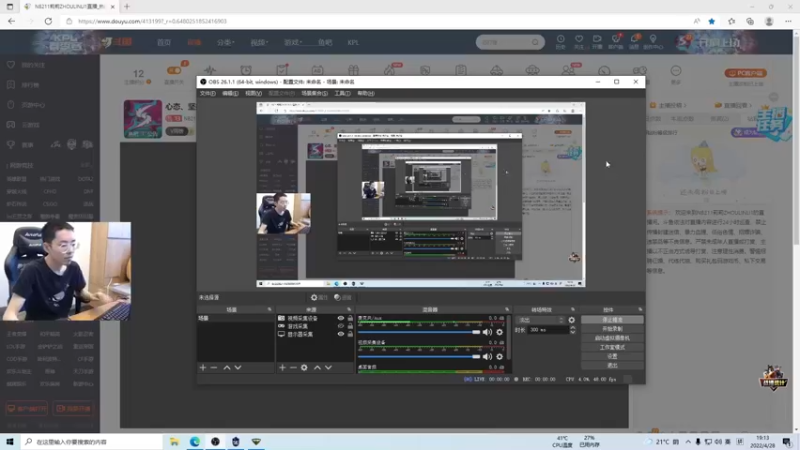Open the 淡出 transition dropdown
This screenshot has width=800, height=450.
point(540,320)
